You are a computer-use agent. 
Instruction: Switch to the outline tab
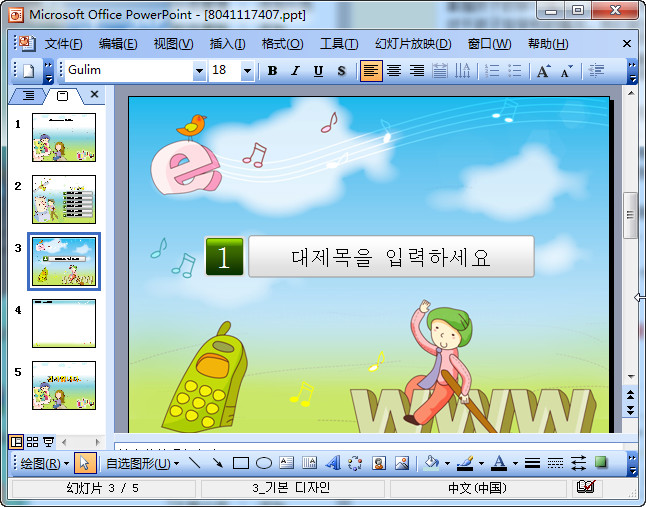28,96
